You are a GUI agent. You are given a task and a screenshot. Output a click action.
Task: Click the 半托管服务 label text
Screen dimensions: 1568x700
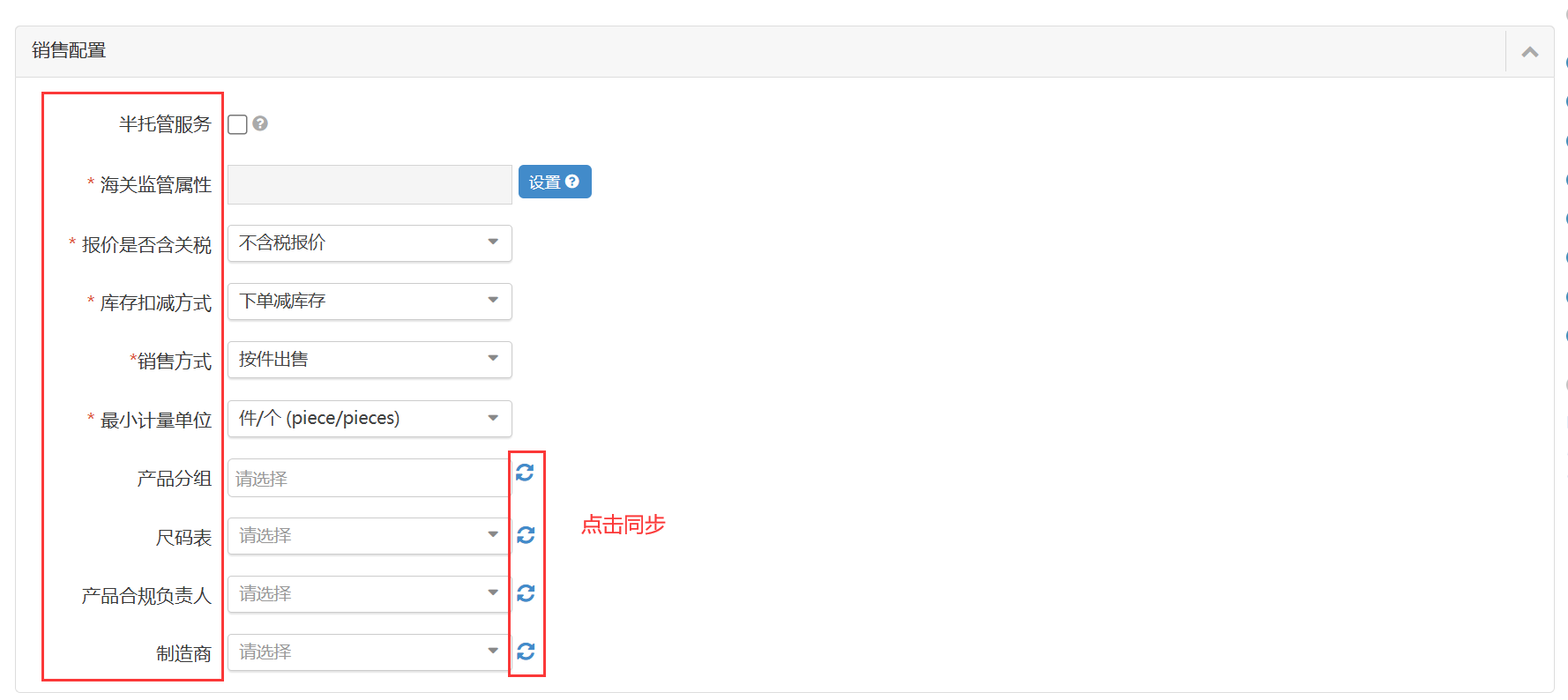[165, 124]
